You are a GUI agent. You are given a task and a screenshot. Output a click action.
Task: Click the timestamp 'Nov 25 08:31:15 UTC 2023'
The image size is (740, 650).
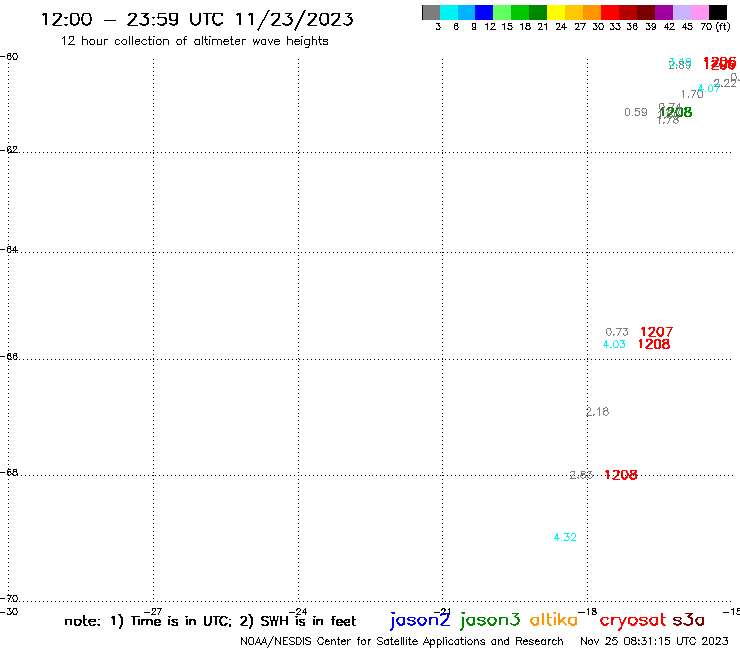[654, 642]
